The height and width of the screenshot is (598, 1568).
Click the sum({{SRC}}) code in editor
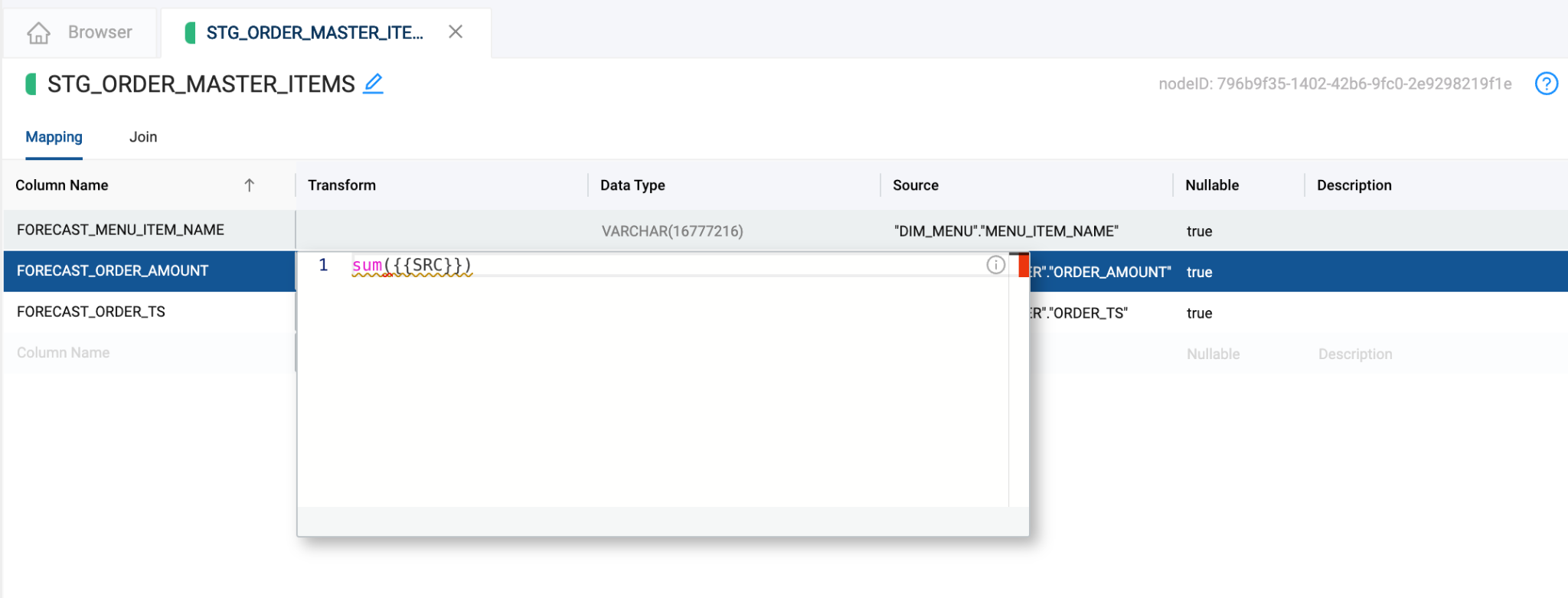coord(412,265)
